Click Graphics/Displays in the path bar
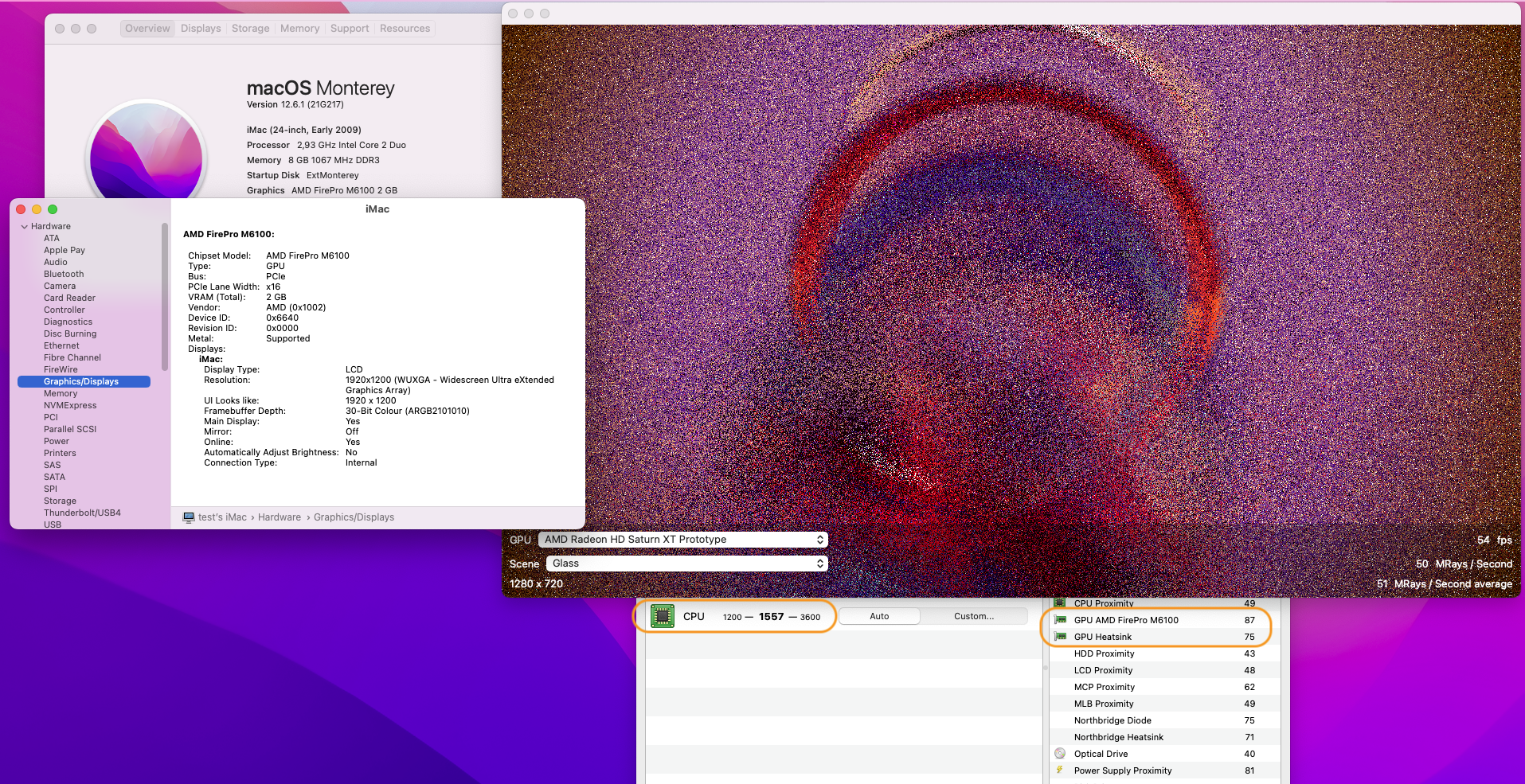 (354, 517)
